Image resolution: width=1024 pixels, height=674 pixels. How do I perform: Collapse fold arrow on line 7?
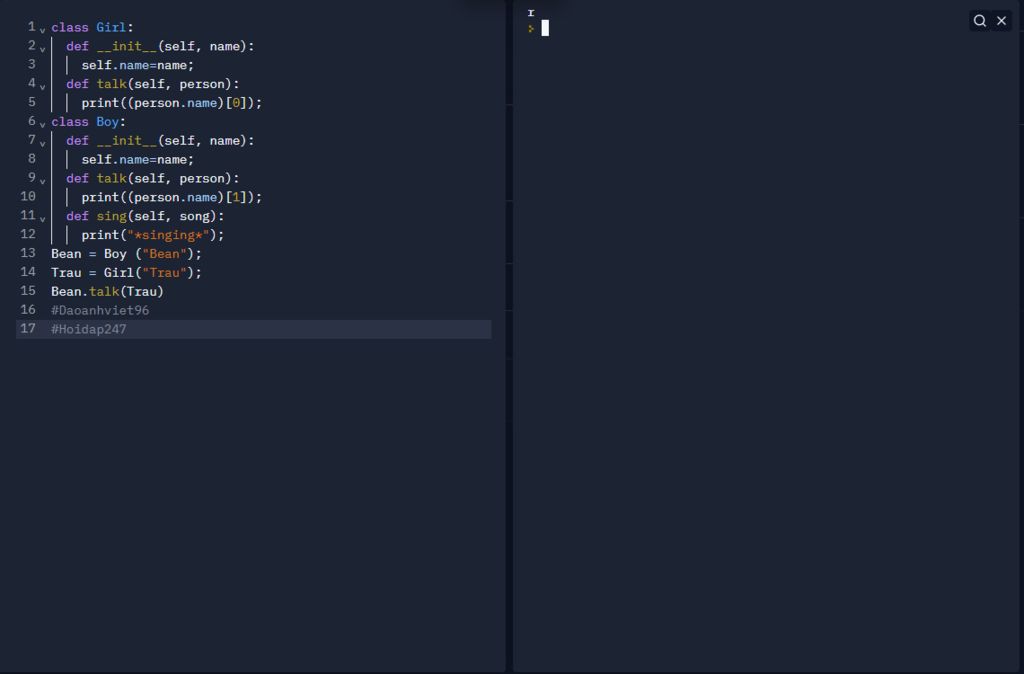42,144
